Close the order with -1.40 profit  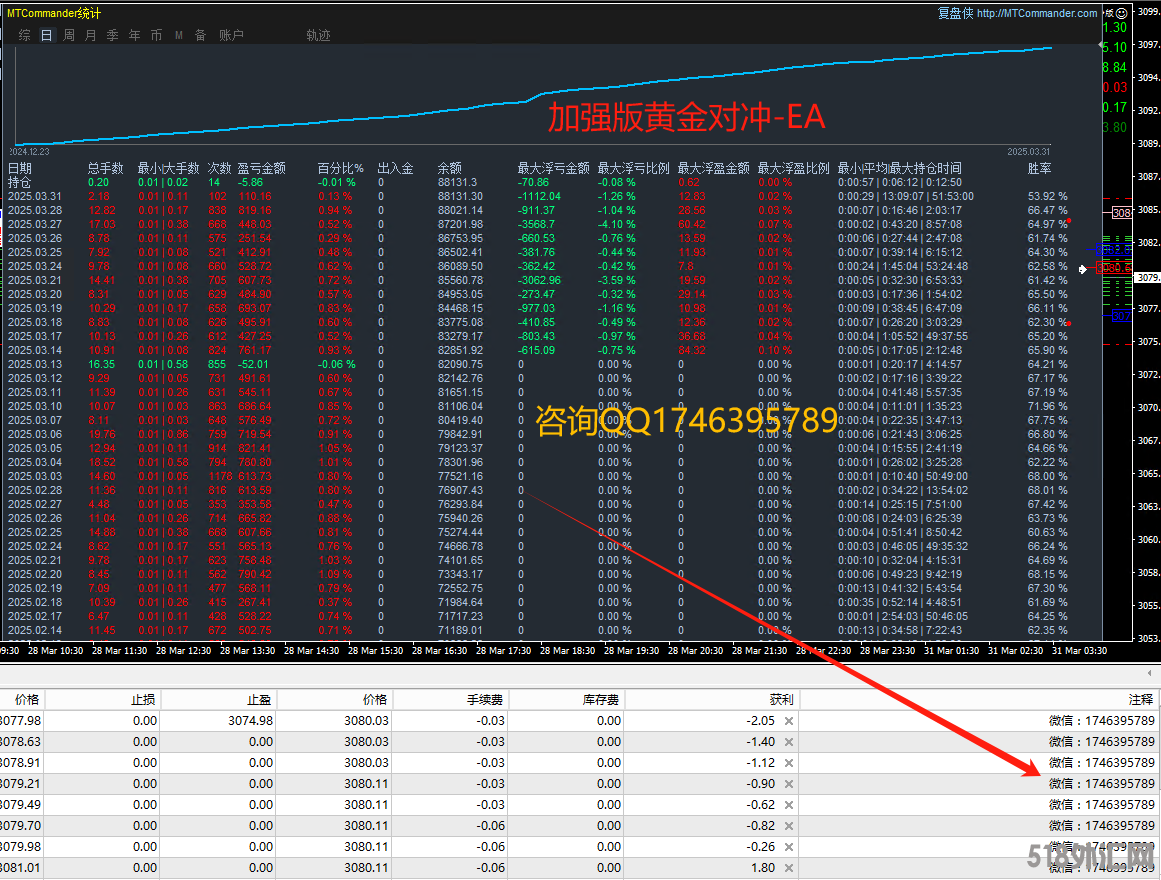[789, 742]
